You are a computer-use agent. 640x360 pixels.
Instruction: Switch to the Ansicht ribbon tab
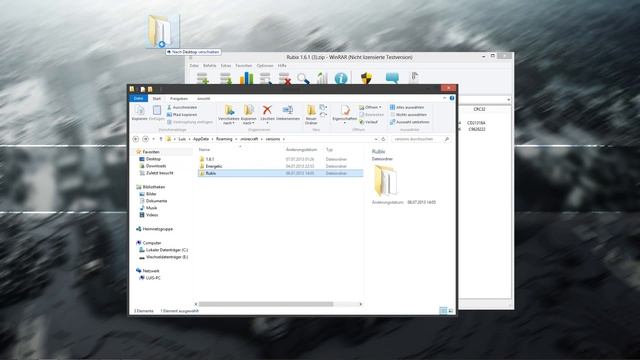[x=203, y=99]
